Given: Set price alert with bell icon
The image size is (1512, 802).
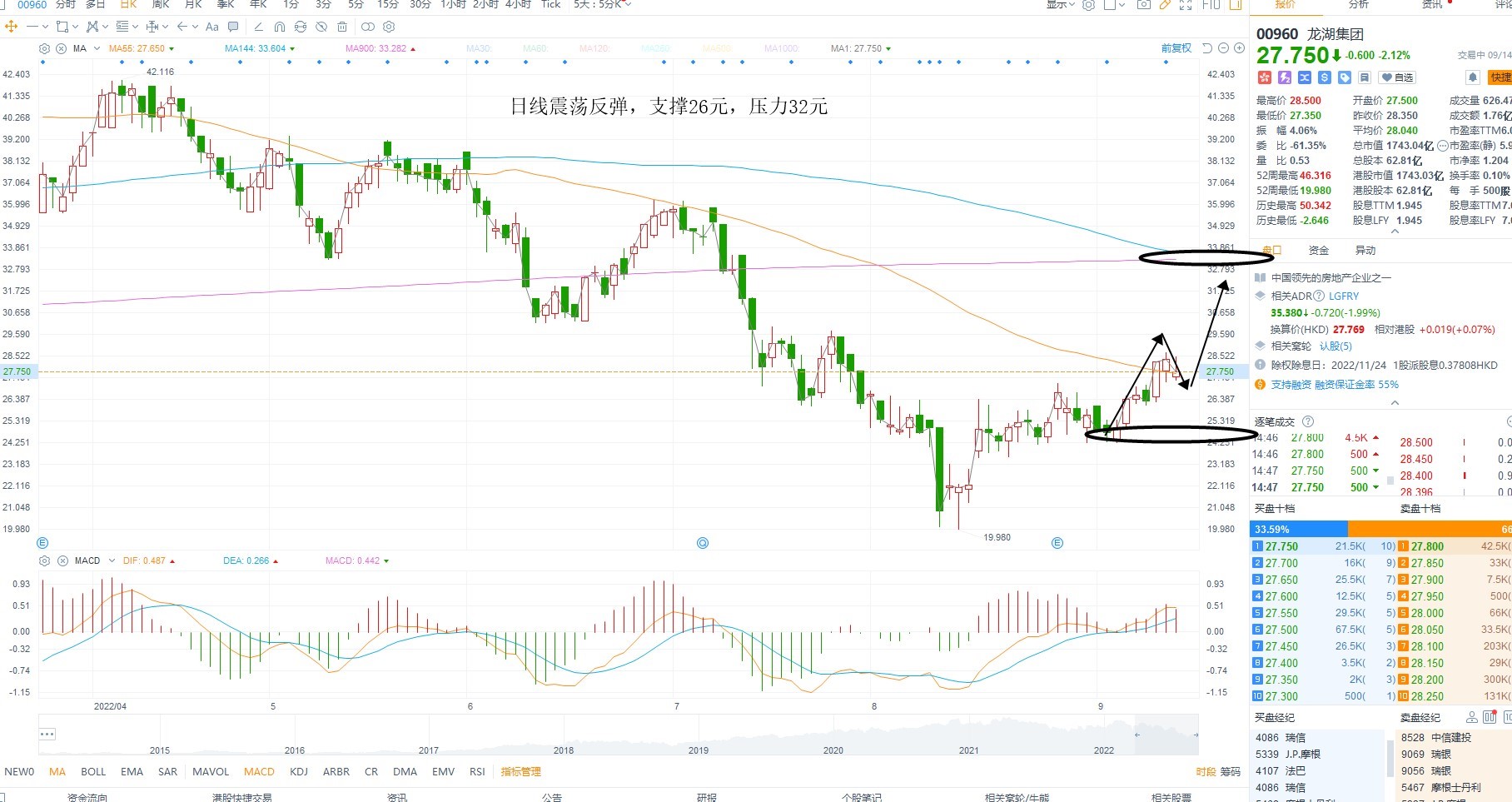Looking at the screenshot, I should [1473, 77].
